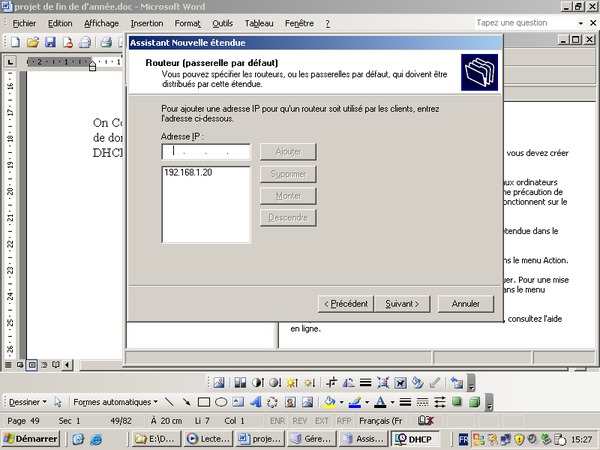Save the document with the floppy disk icon
600x450 pixels.
(50, 42)
